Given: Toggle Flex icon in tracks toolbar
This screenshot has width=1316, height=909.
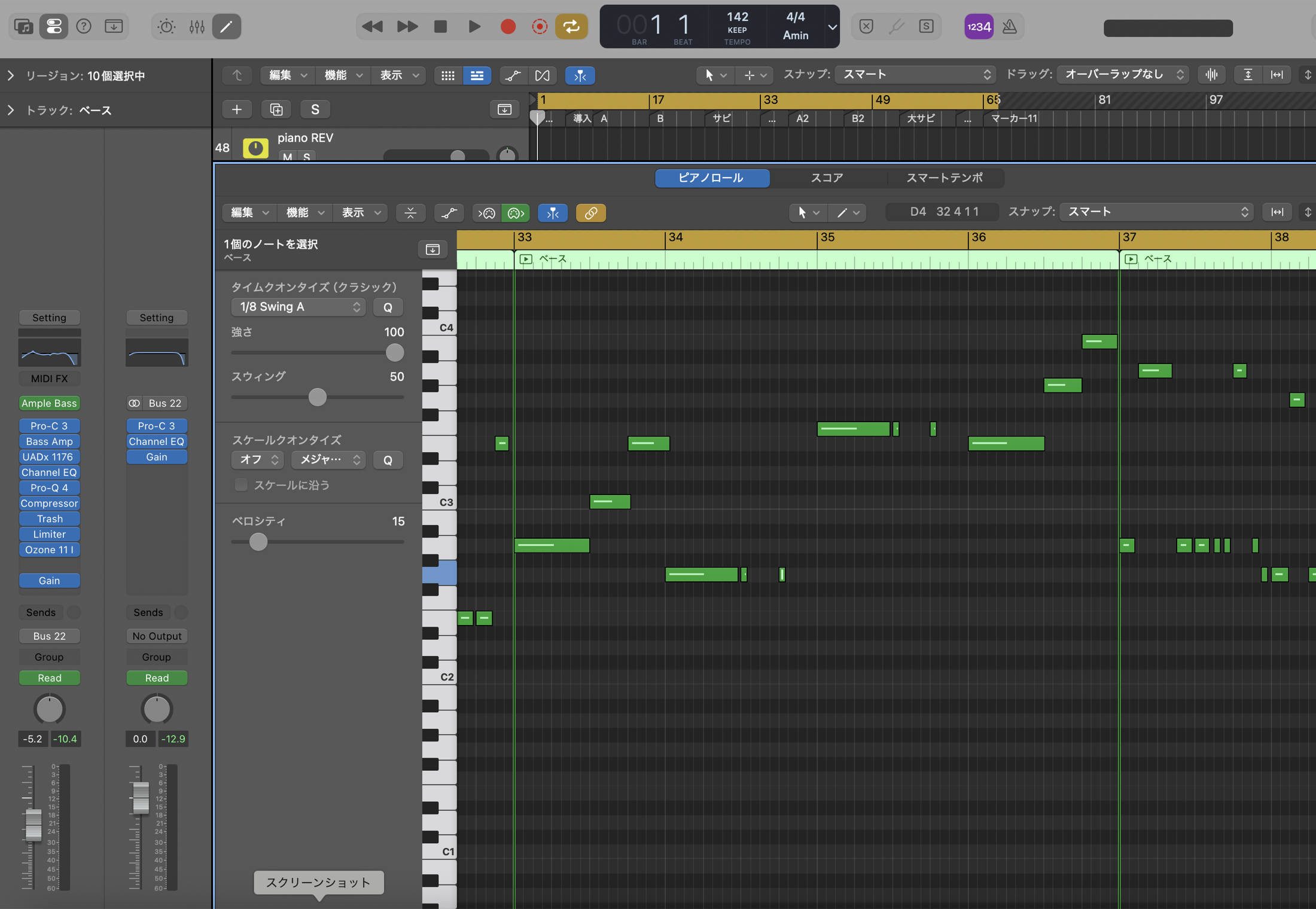Looking at the screenshot, I should tap(543, 75).
